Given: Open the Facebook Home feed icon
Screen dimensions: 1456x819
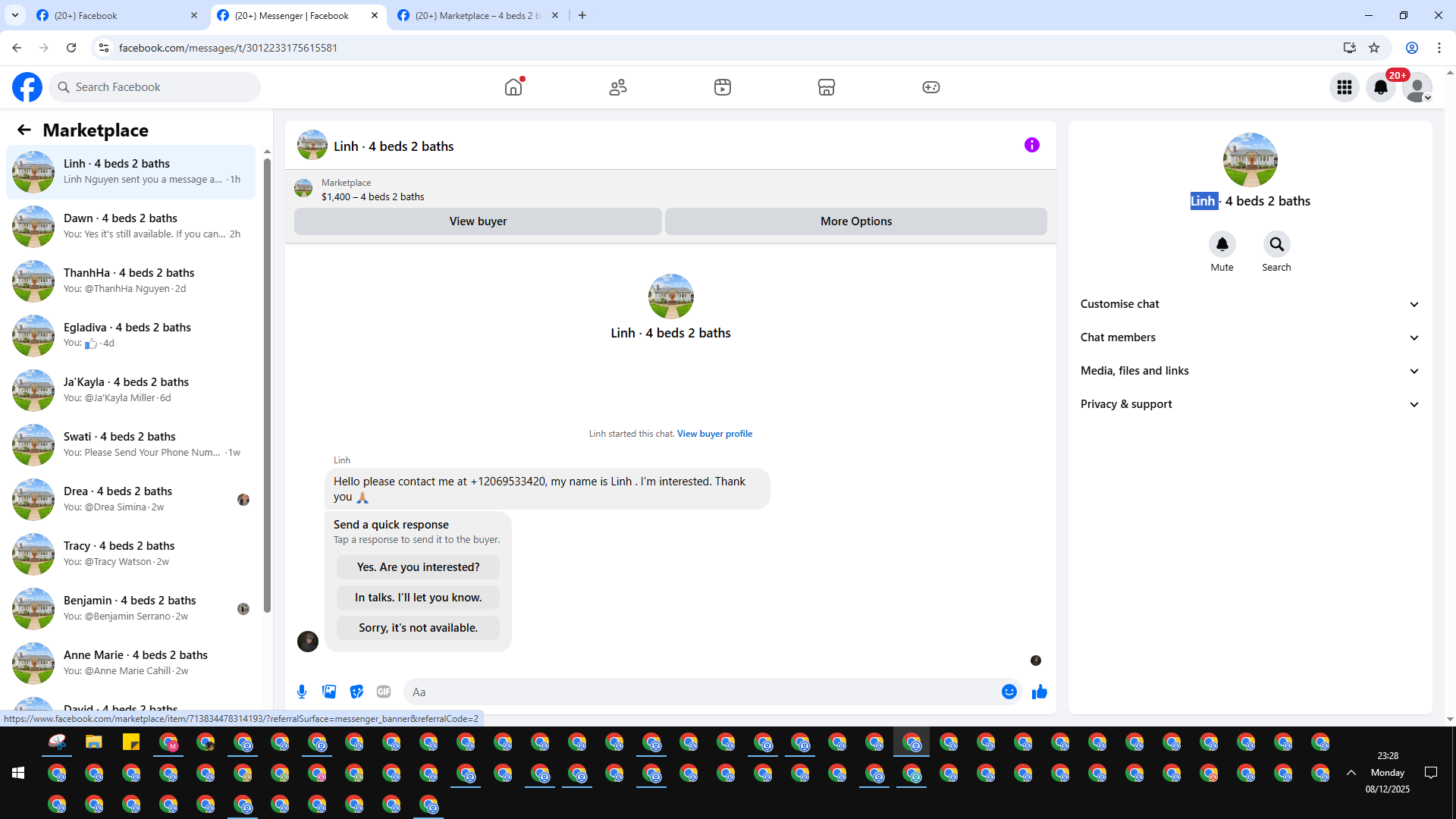Looking at the screenshot, I should [x=513, y=87].
